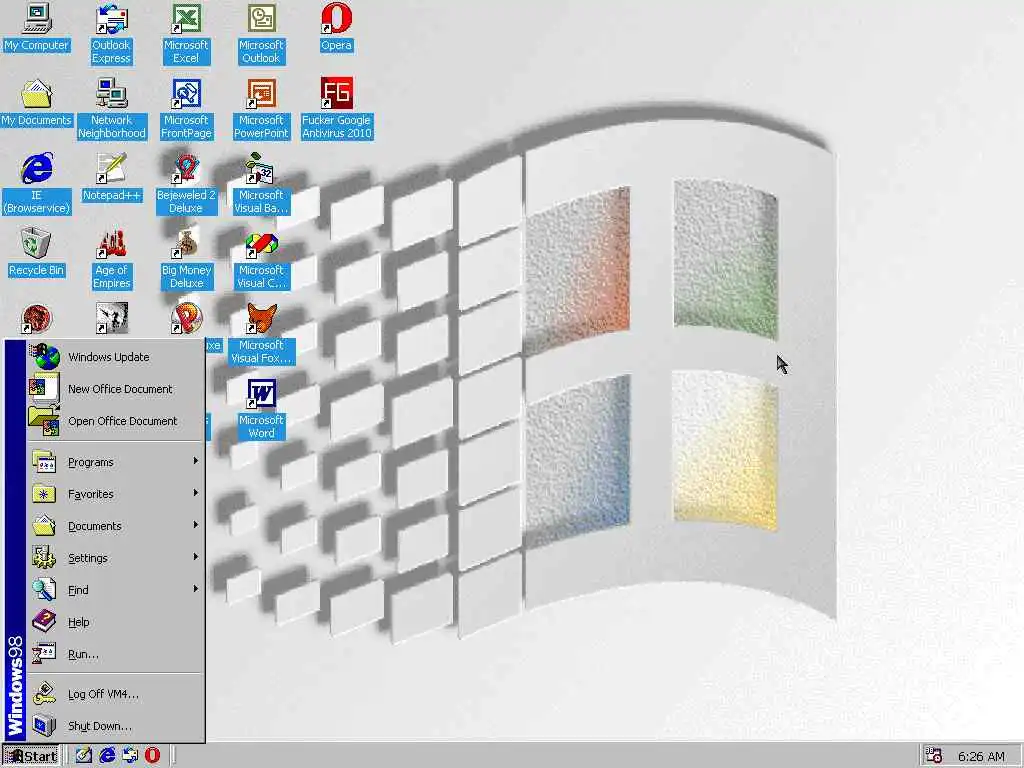The width and height of the screenshot is (1024, 768).
Task: Select the orange letter P desktop shortcut icon
Action: 186,319
